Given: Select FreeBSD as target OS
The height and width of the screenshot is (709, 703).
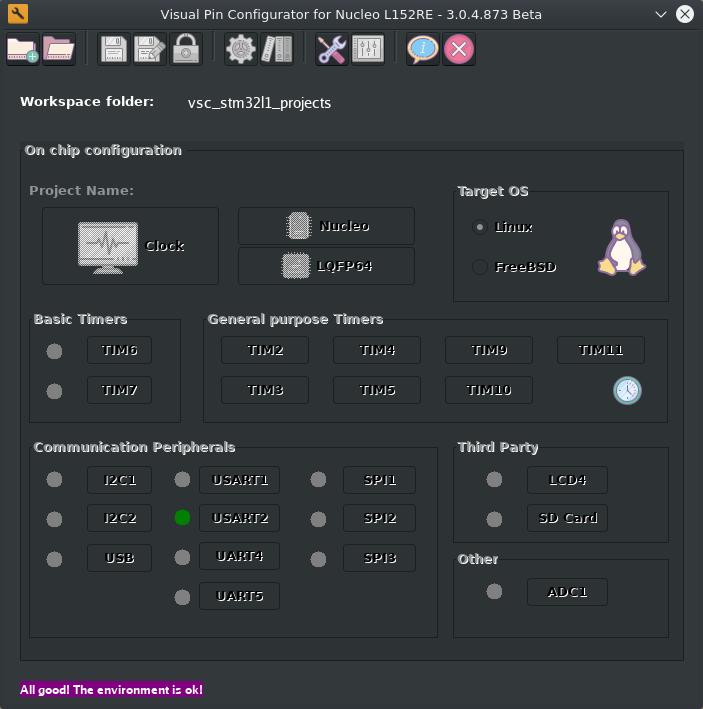Looking at the screenshot, I should 480,267.
